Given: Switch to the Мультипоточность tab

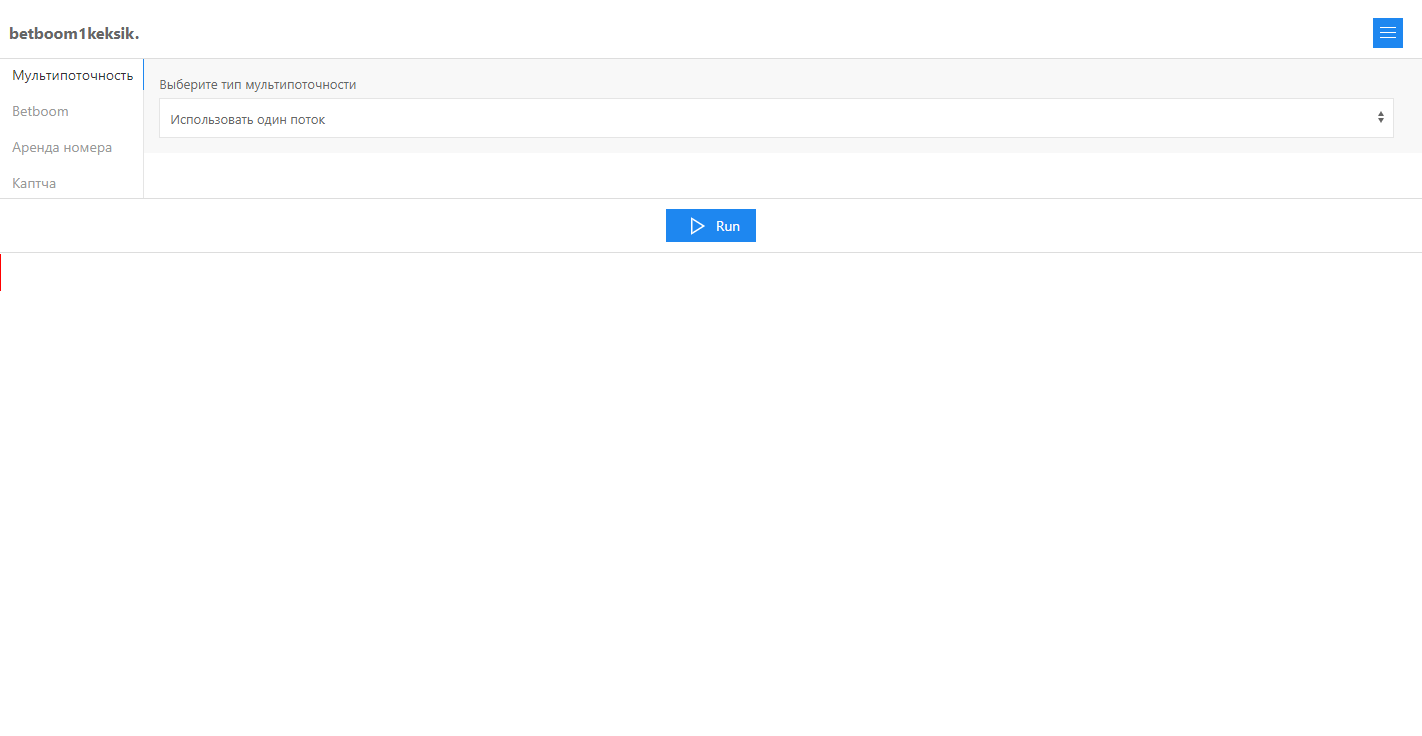Looking at the screenshot, I should [x=72, y=75].
